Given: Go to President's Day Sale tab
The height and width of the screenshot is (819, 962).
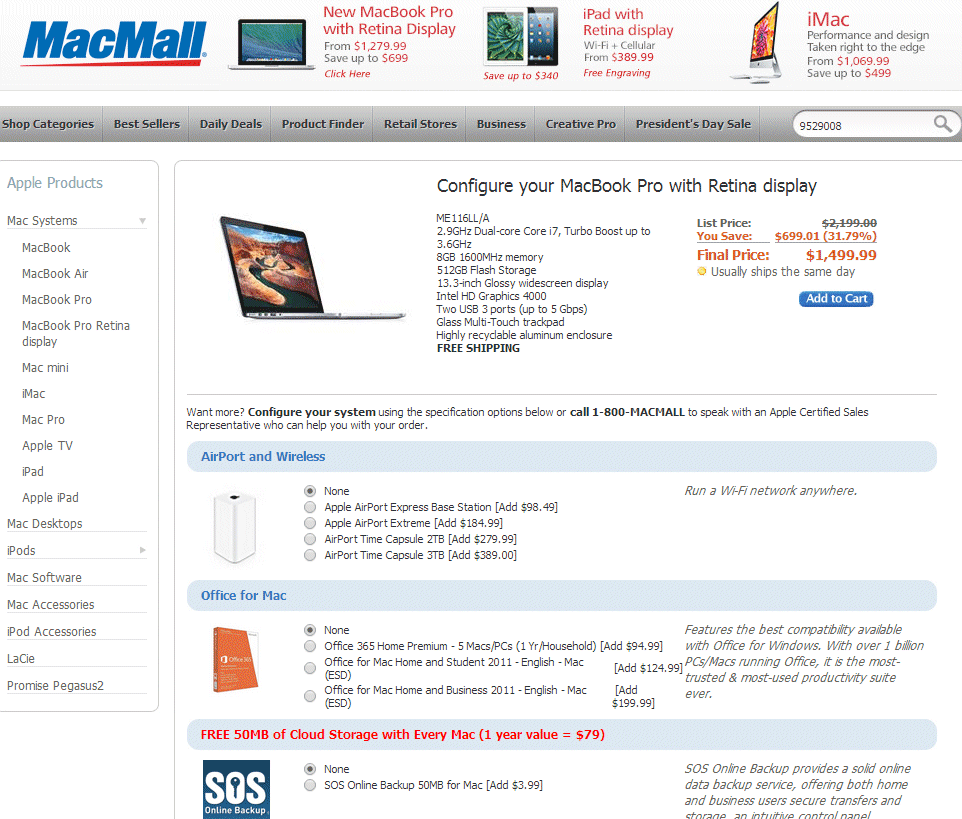Looking at the screenshot, I should coord(693,124).
